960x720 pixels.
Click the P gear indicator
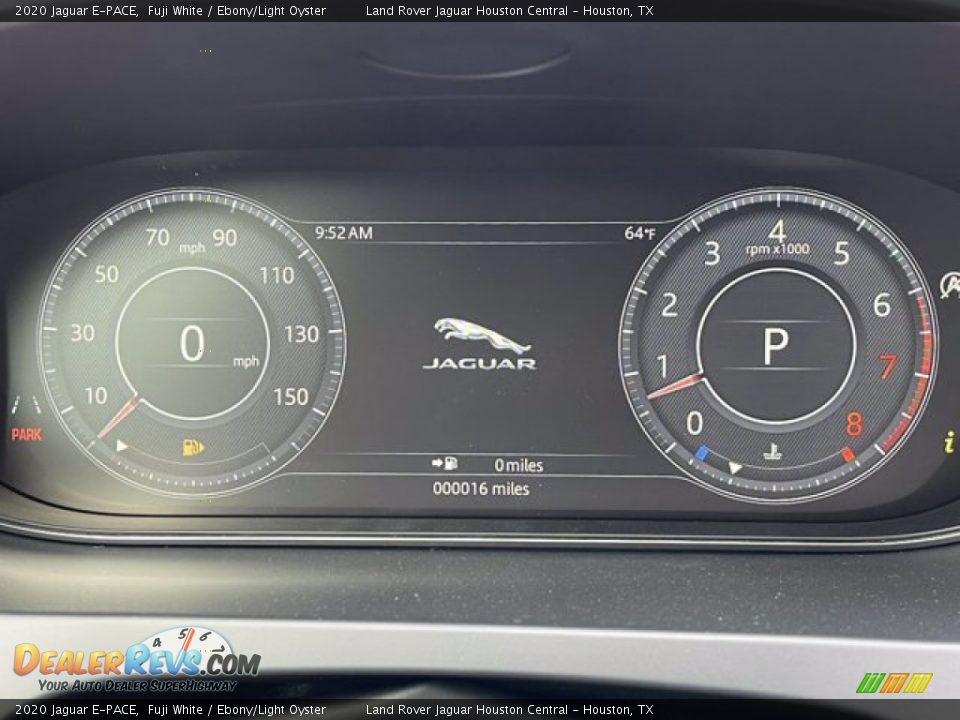point(776,347)
